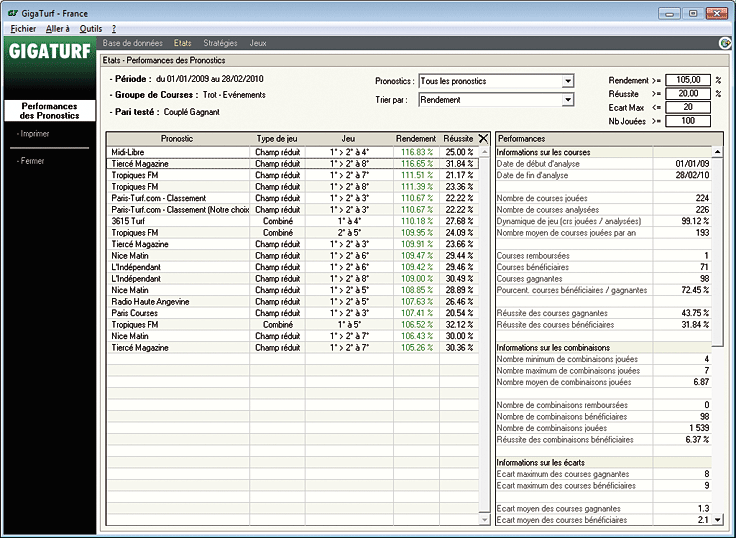This screenshot has height=538, width=736.
Task: Click the round icon at top-right of toolbar
Action: coord(725,43)
